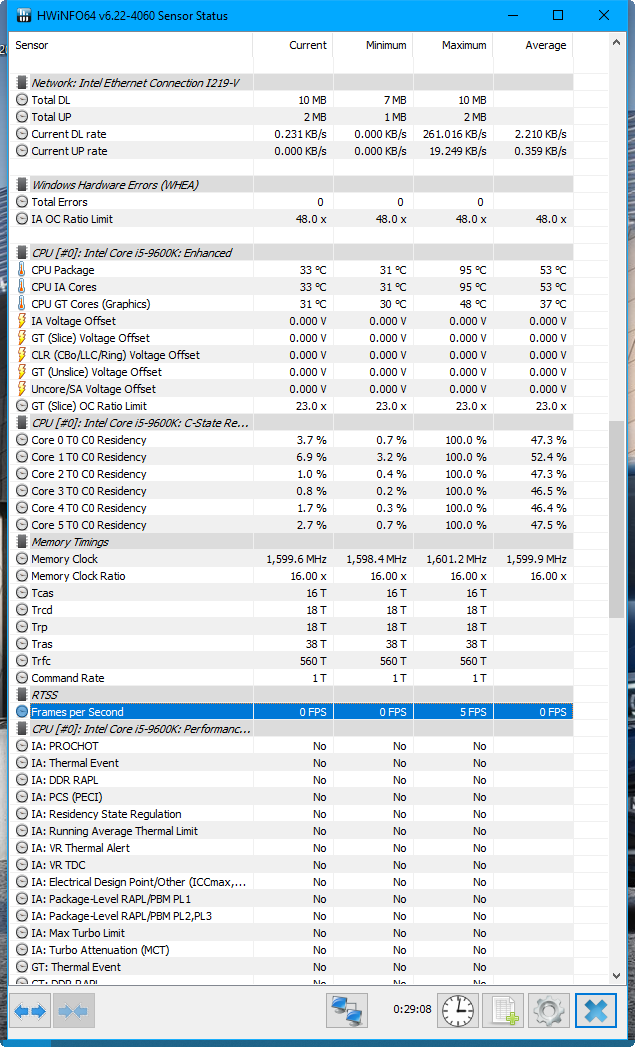Click chip icon of Memory Timings group
This screenshot has width=635, height=1047.
point(22,542)
